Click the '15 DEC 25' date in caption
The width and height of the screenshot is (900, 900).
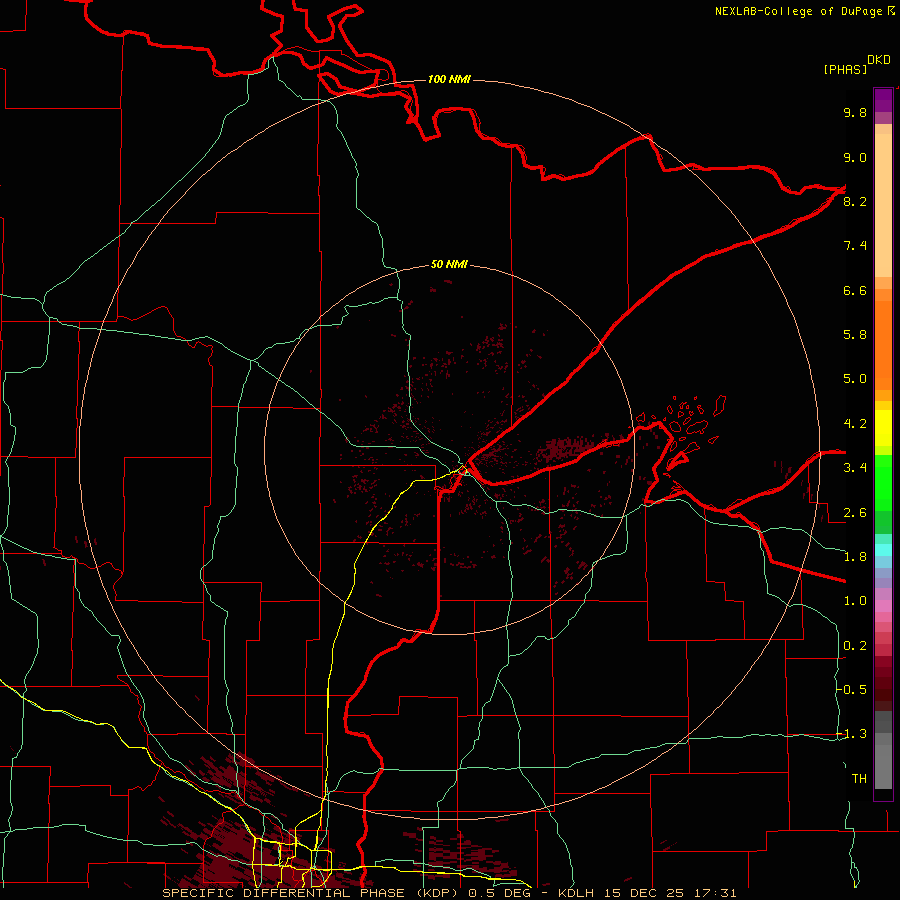click(643, 893)
